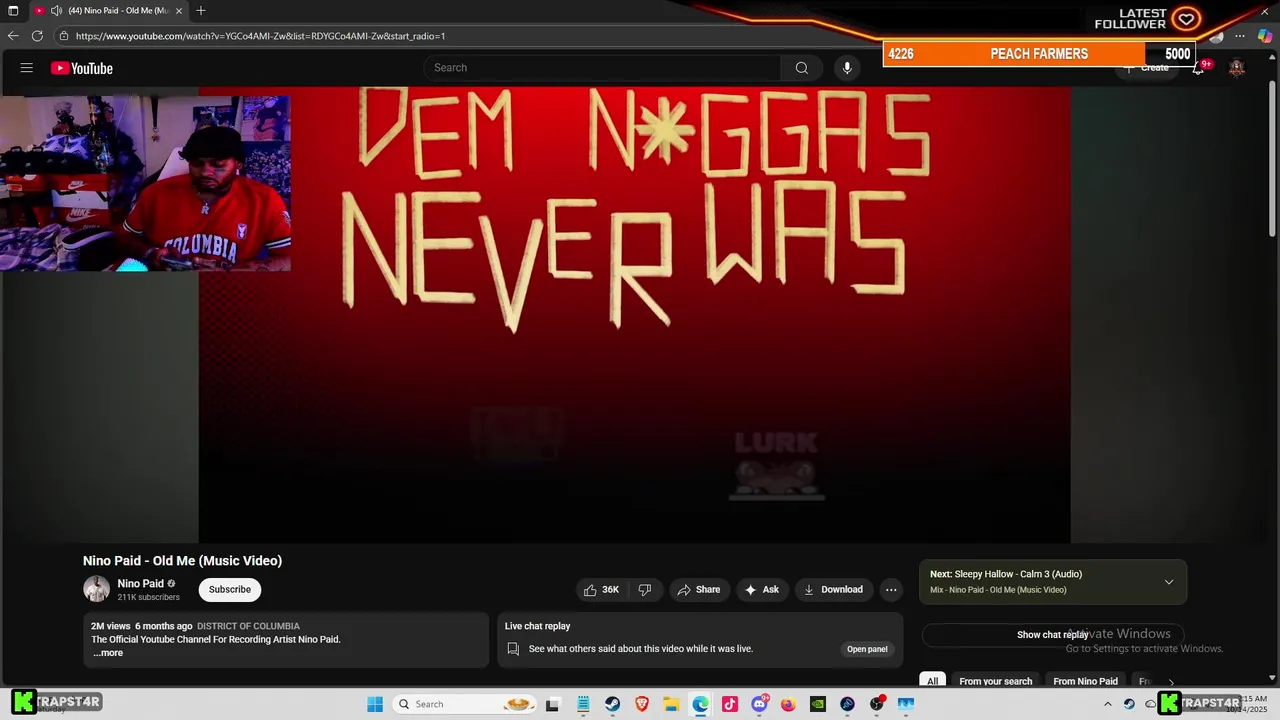Open the YouTube notifications bell
Viewport: 1280px width, 720px height.
point(1198,68)
